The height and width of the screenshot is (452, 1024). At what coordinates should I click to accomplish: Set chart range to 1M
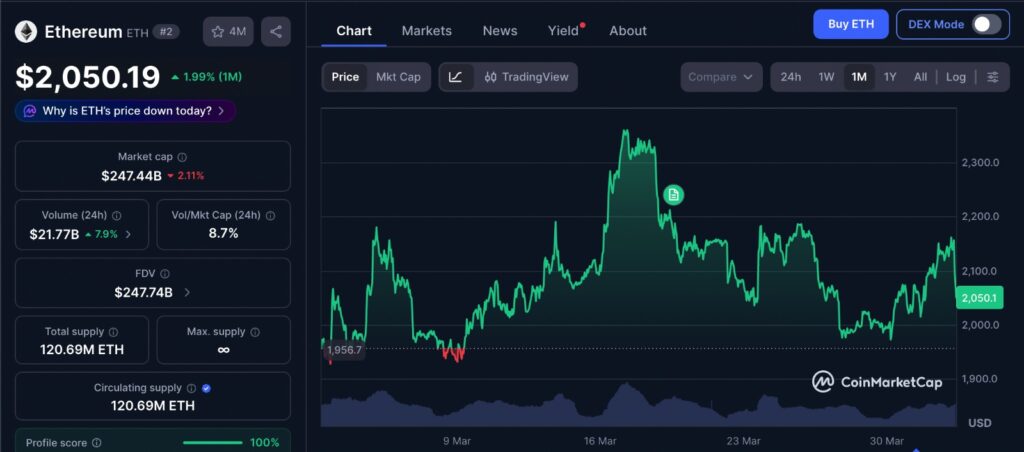[859, 77]
